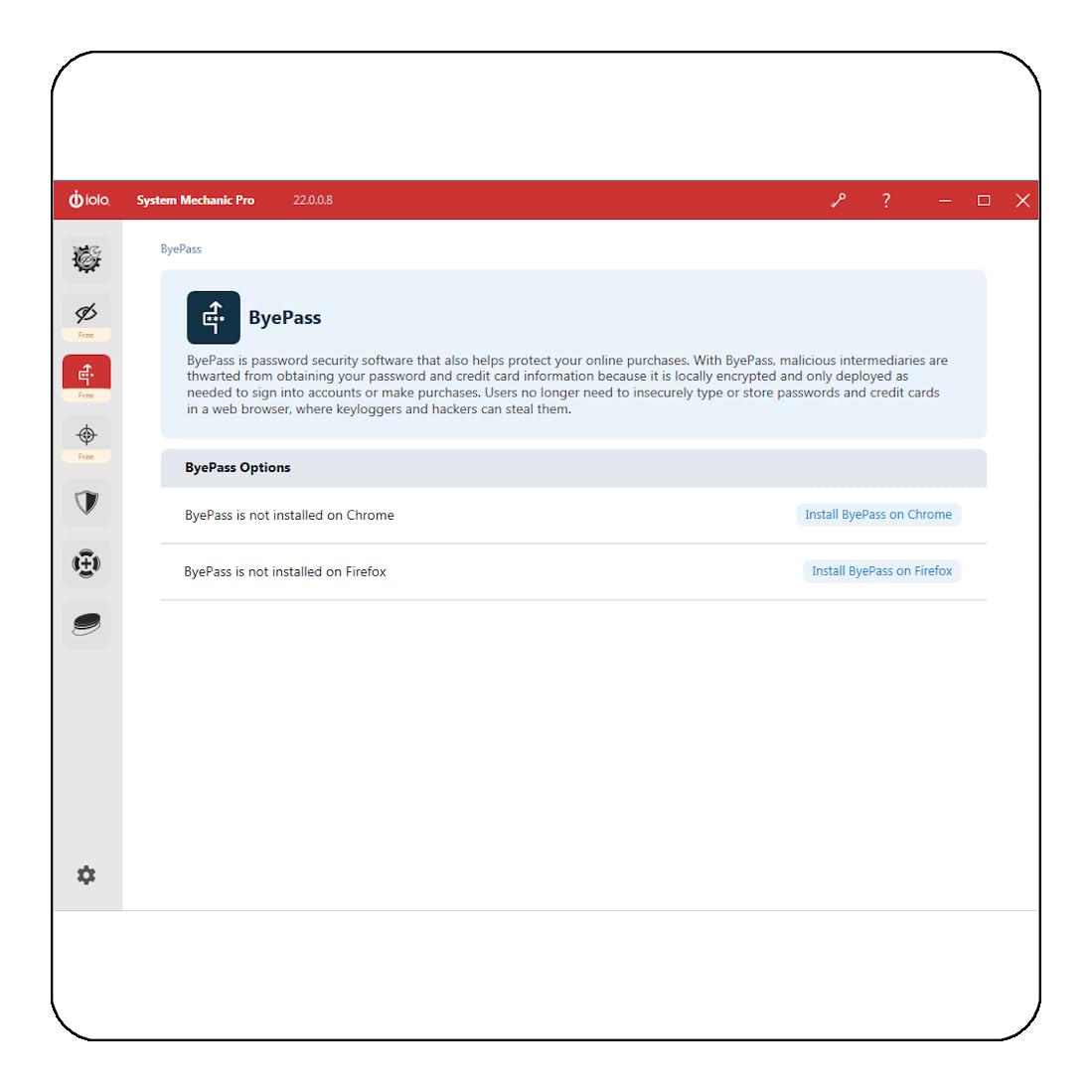Image resolution: width=1092 pixels, height=1092 pixels.
Task: Open the shield security sidebar icon
Action: click(x=86, y=502)
